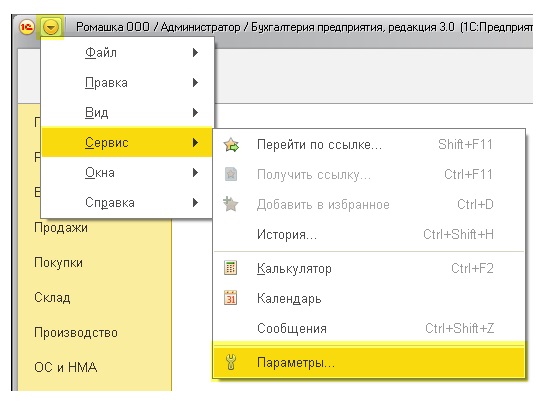Open the main menu dropdown button
The image size is (554, 403).
[51, 27]
